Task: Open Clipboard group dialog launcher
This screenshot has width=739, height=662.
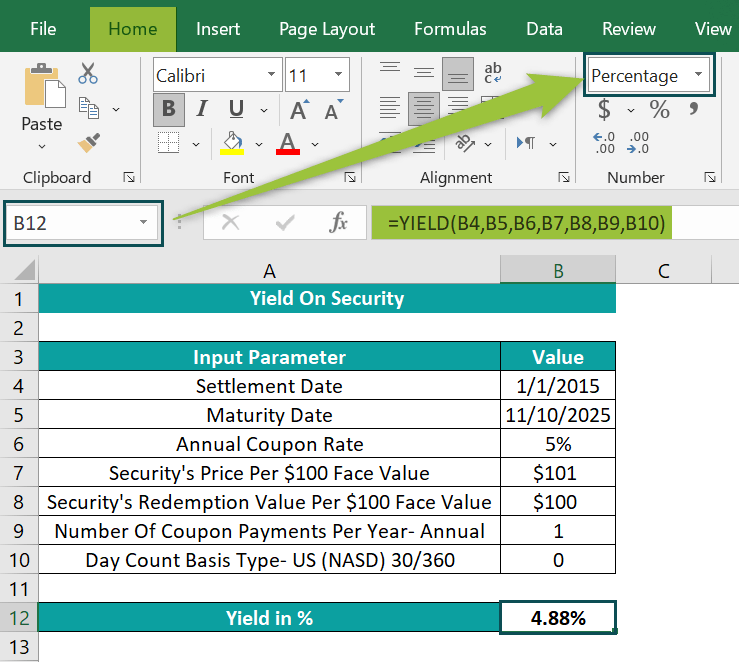Action: 129,177
